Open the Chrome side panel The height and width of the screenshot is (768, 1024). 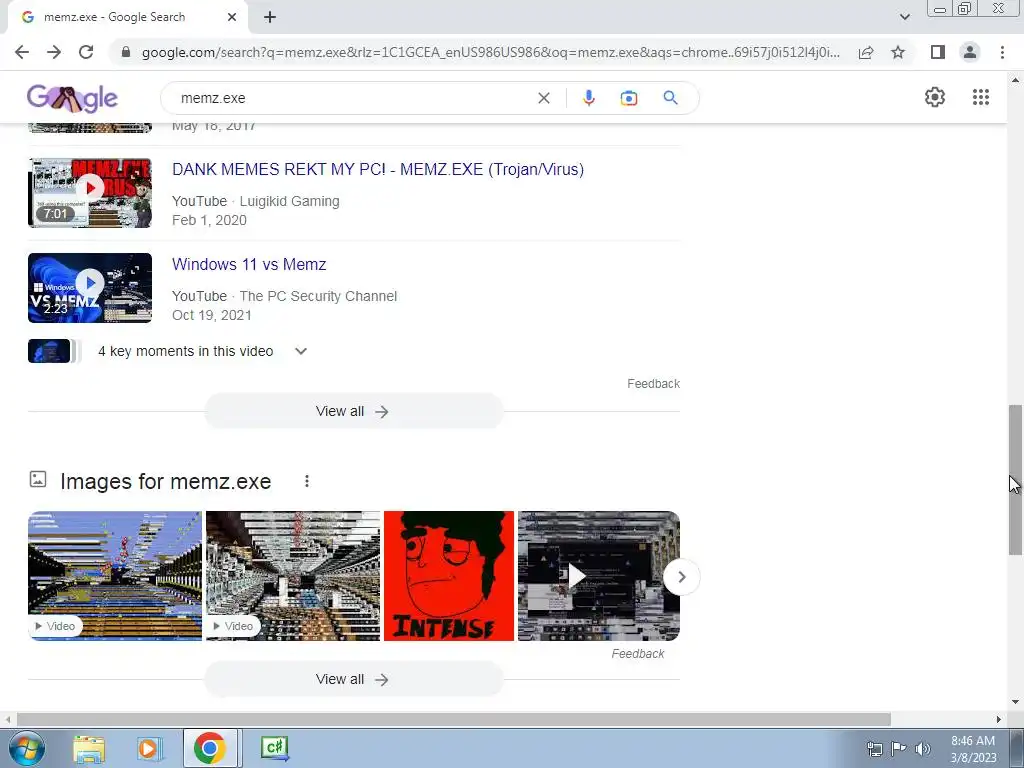pos(938,52)
